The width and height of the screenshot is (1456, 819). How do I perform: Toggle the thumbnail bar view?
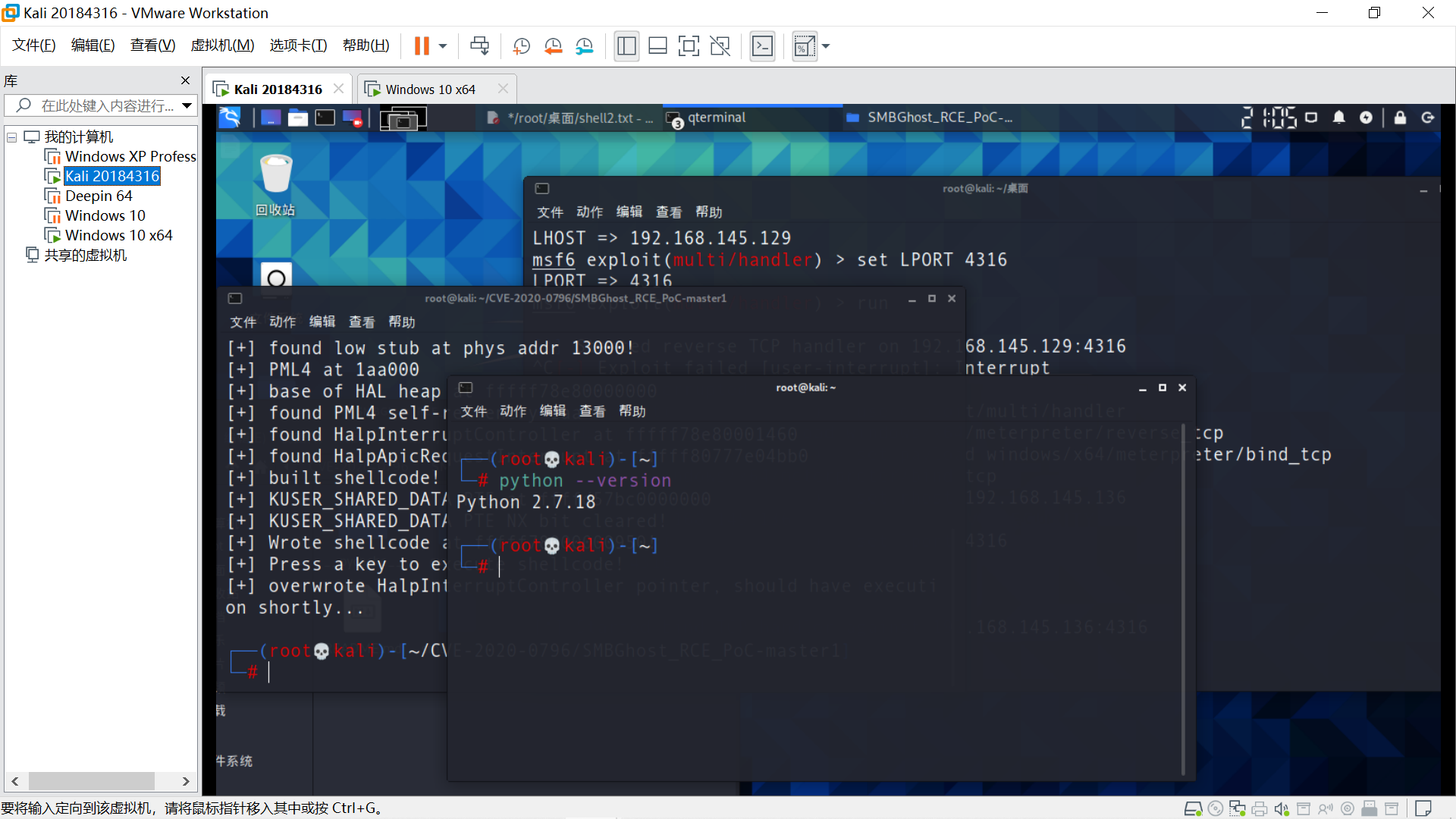click(657, 46)
